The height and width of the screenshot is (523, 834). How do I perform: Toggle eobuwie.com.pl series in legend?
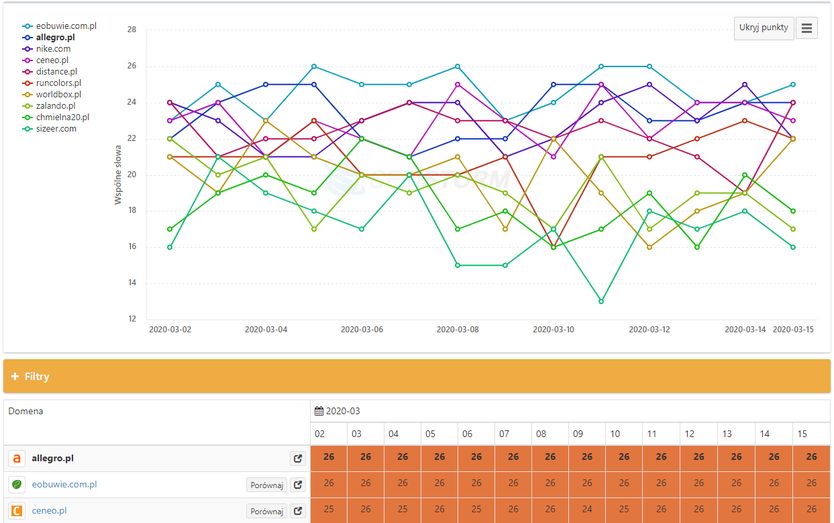point(59,26)
